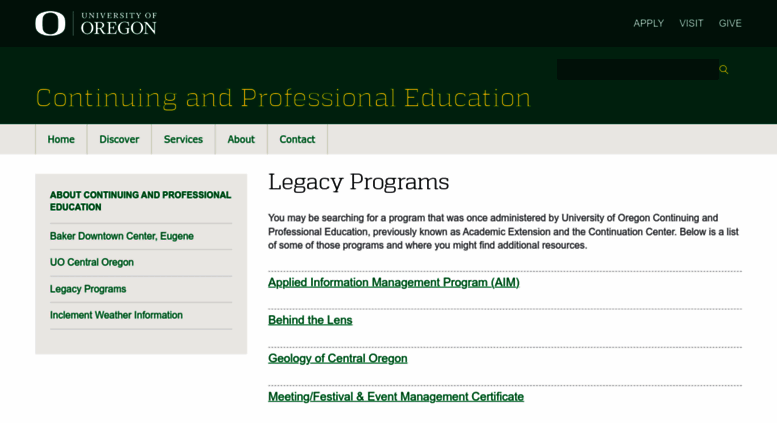The width and height of the screenshot is (777, 423).
Task: Select Inclement Weather Information sidebar link
Action: pyautogui.click(x=116, y=315)
